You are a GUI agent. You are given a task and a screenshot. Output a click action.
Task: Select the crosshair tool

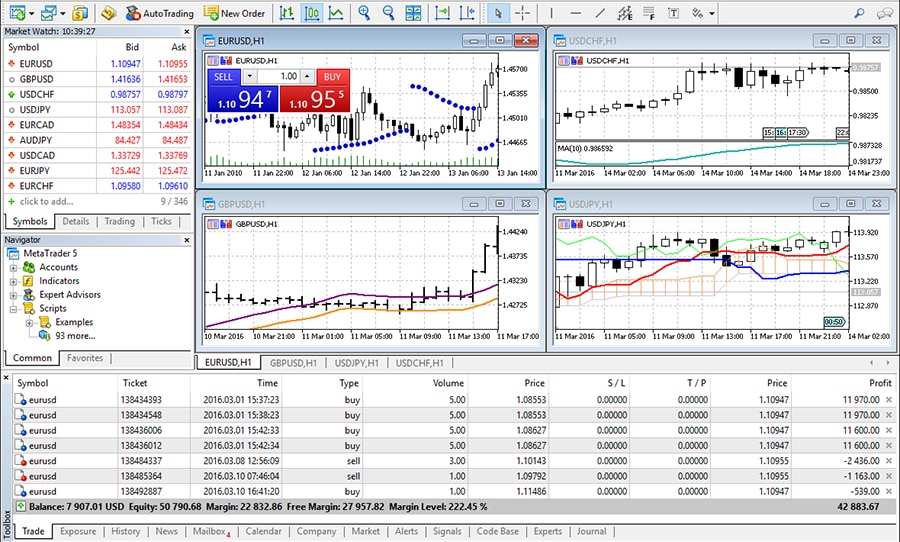point(522,13)
